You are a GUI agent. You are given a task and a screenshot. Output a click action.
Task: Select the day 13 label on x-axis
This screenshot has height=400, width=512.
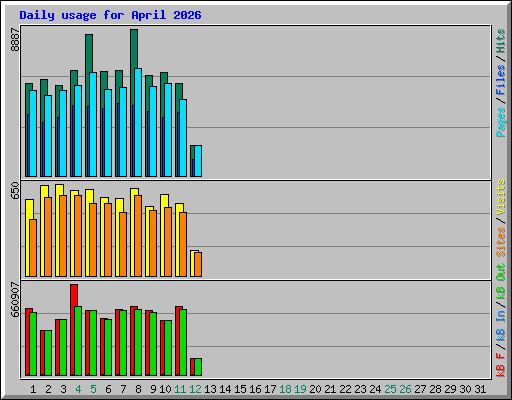[x=210, y=389]
